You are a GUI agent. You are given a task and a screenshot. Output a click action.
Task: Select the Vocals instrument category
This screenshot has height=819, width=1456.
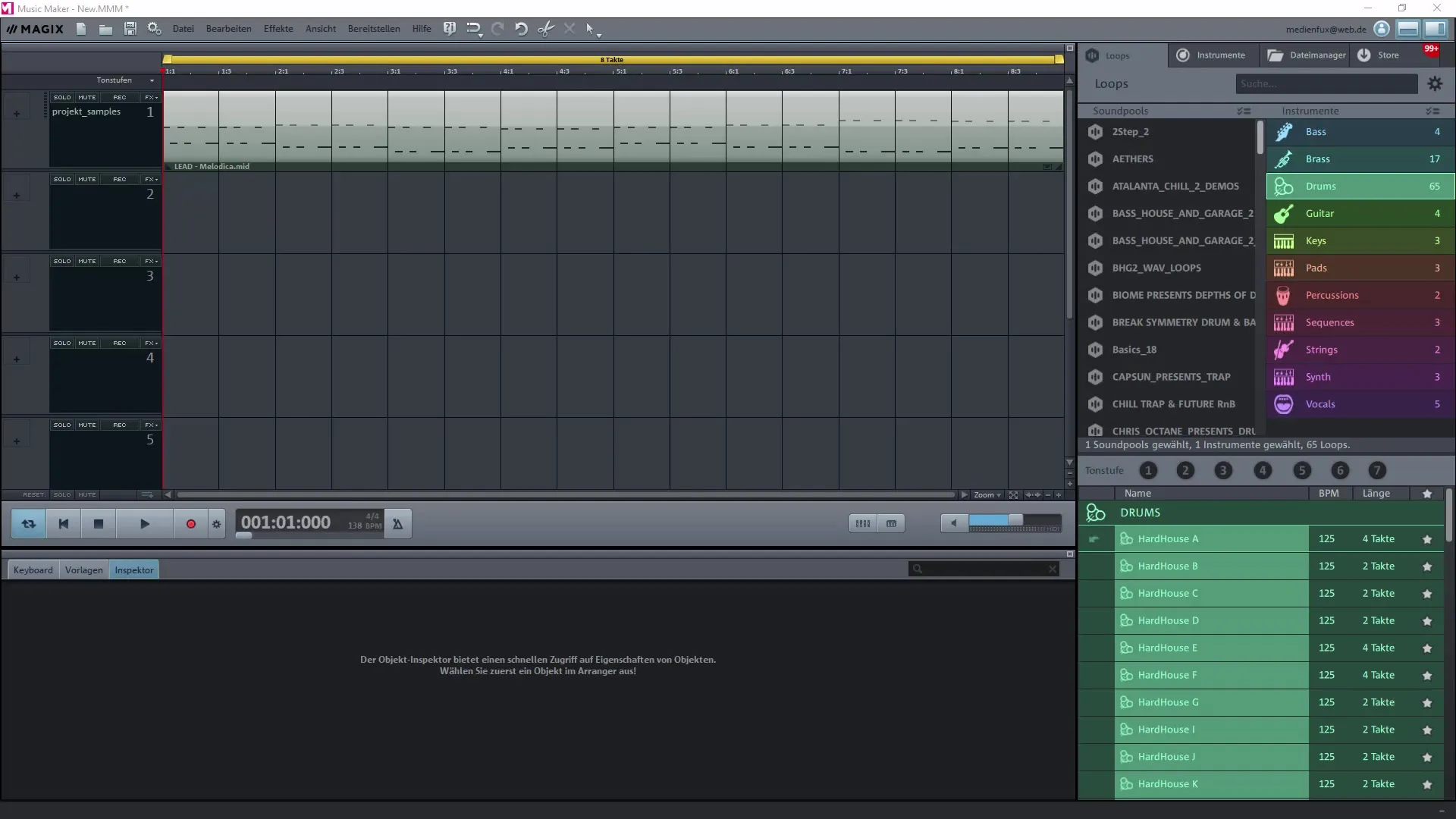[x=1360, y=405]
